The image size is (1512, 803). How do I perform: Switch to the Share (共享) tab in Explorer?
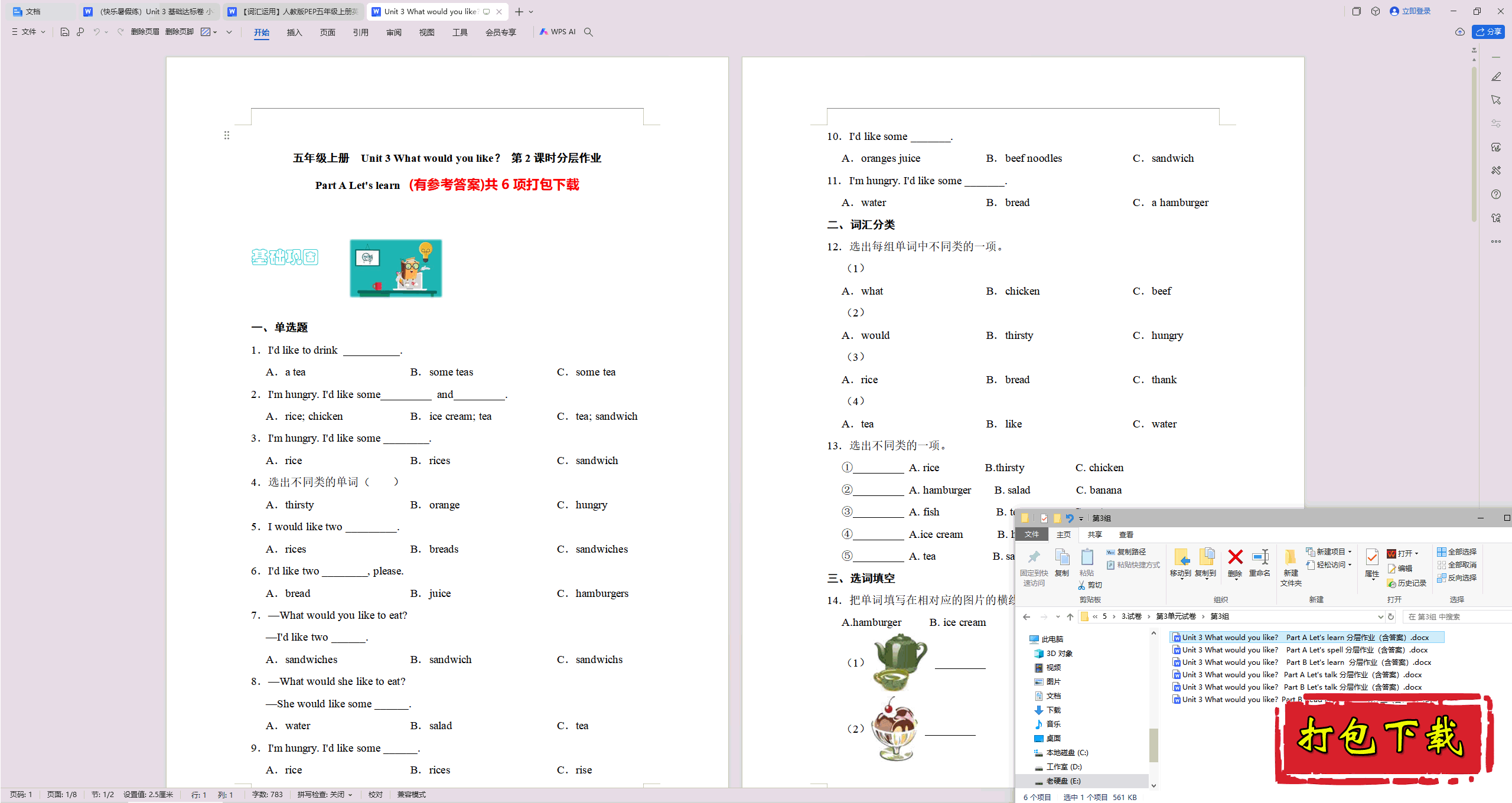pyautogui.click(x=1095, y=534)
